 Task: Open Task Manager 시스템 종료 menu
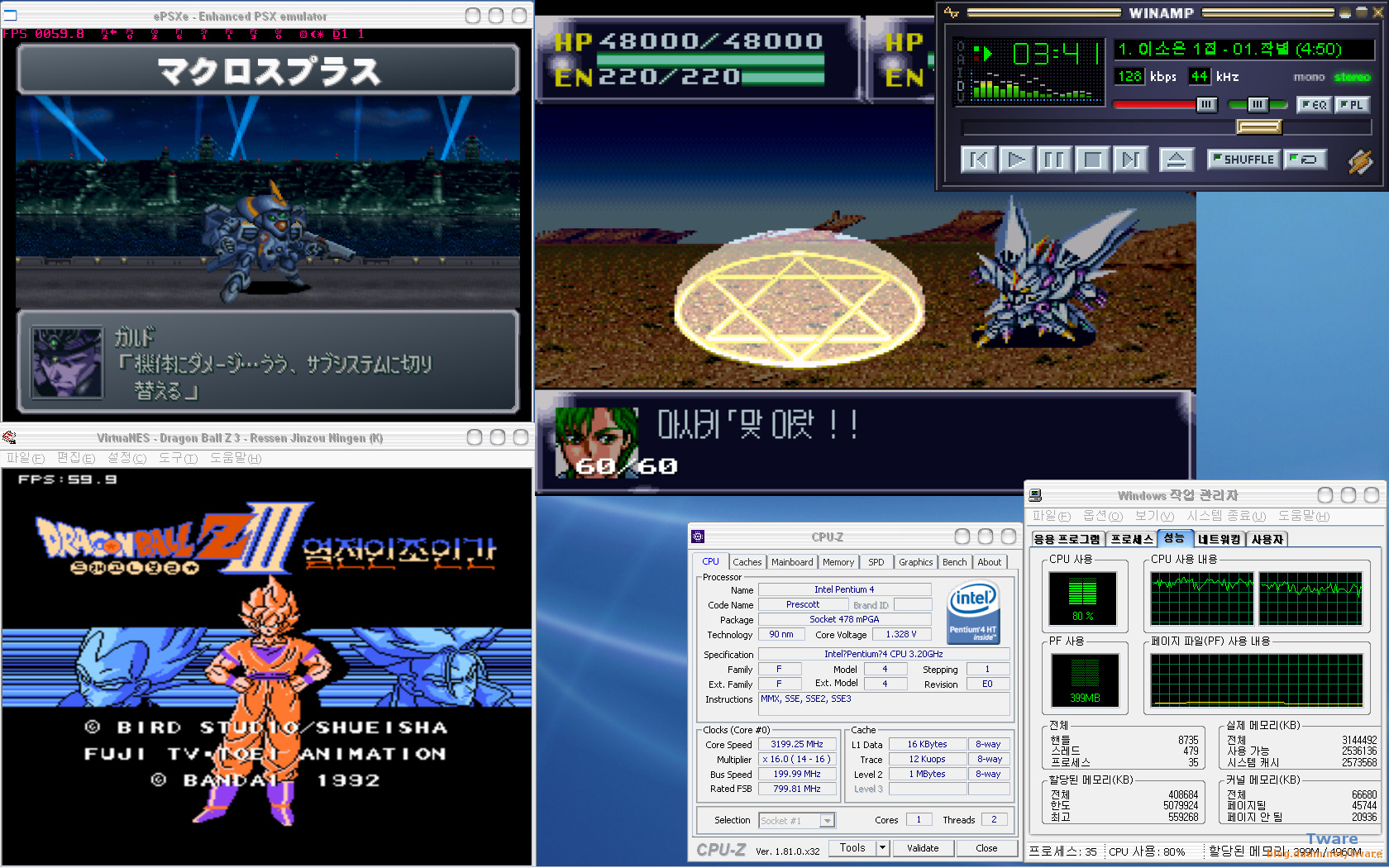1226,516
